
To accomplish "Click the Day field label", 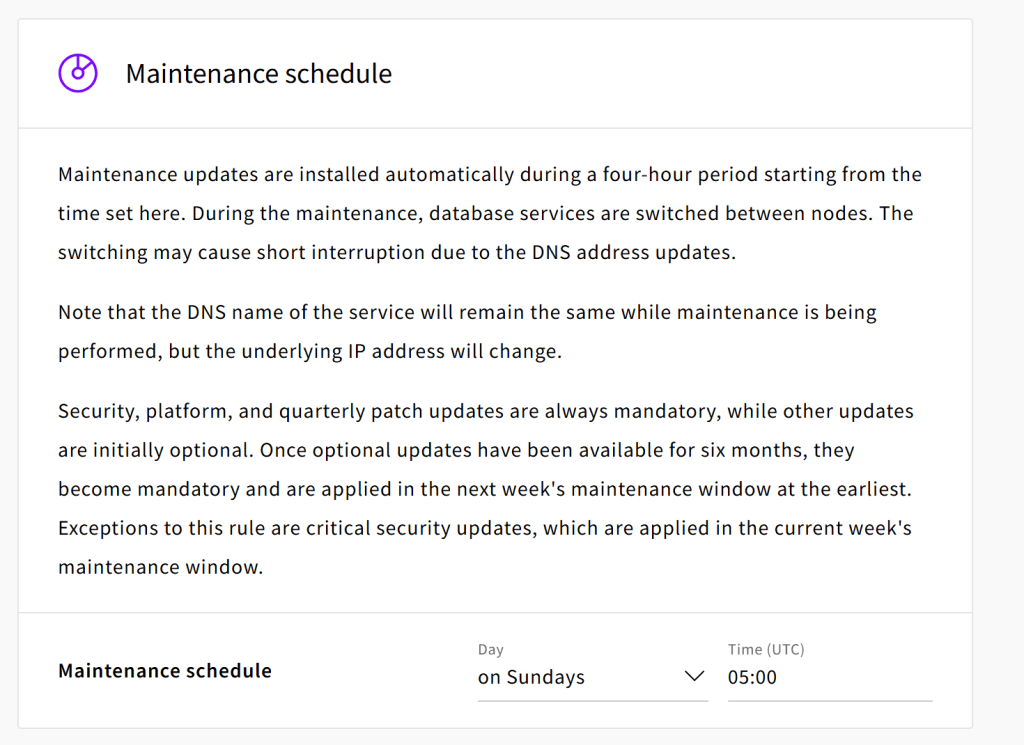I will click(x=490, y=650).
